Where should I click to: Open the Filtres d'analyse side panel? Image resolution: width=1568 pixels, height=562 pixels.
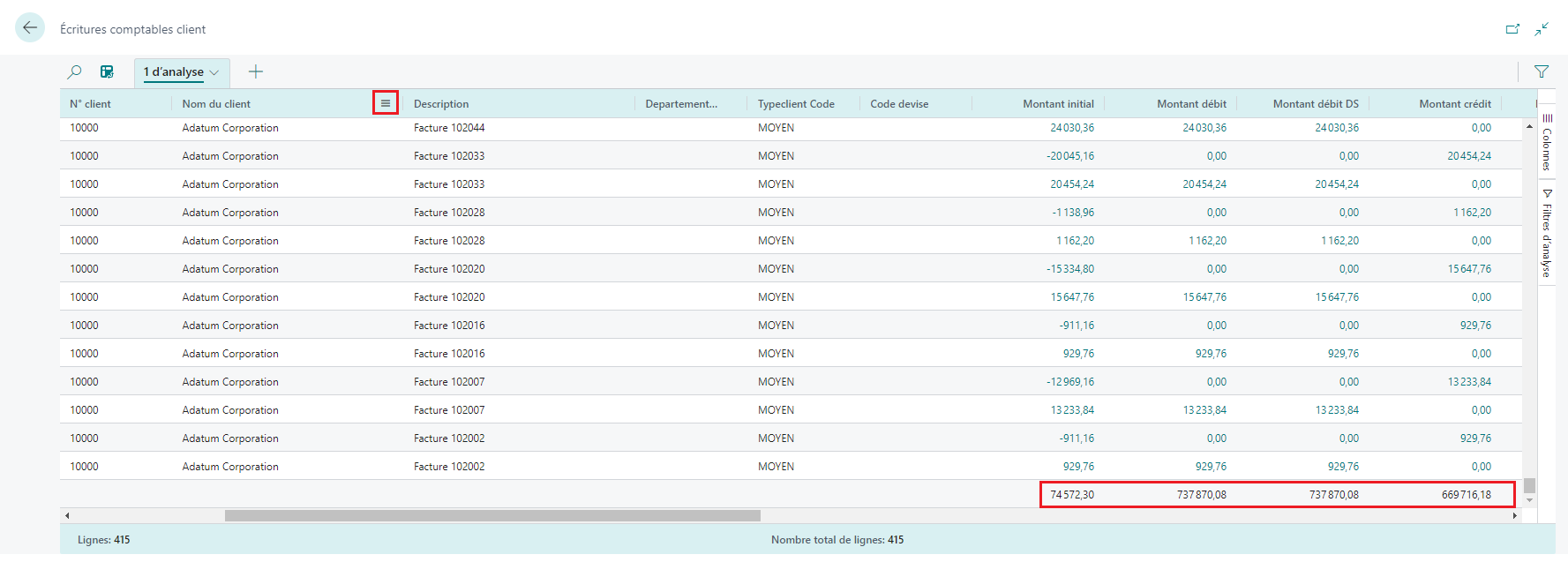[1547, 234]
